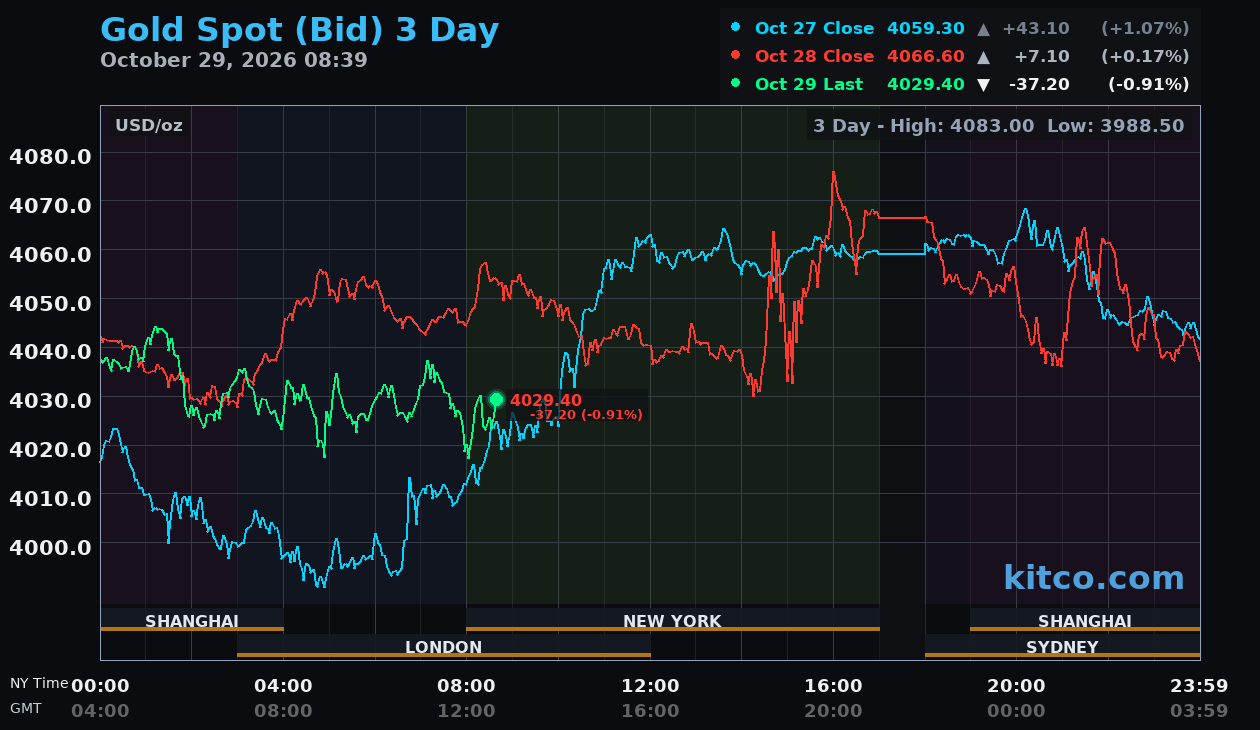This screenshot has width=1260, height=730.
Task: Click the +7.10 change value
Action: 1042,56
